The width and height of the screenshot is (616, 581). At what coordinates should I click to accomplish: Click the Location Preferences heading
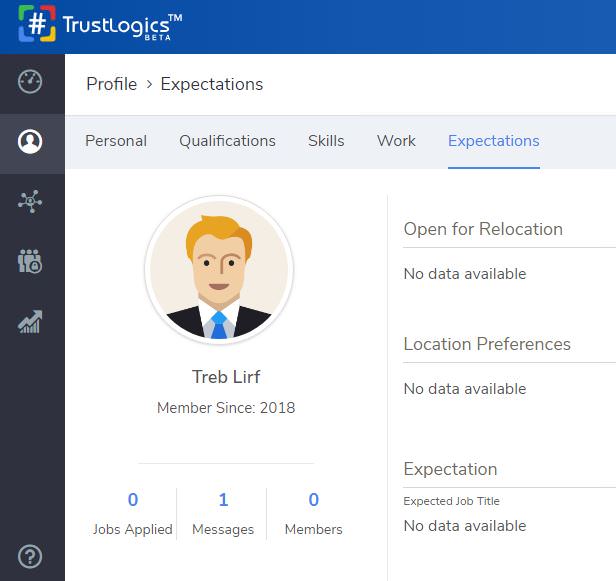pyautogui.click(x=487, y=344)
